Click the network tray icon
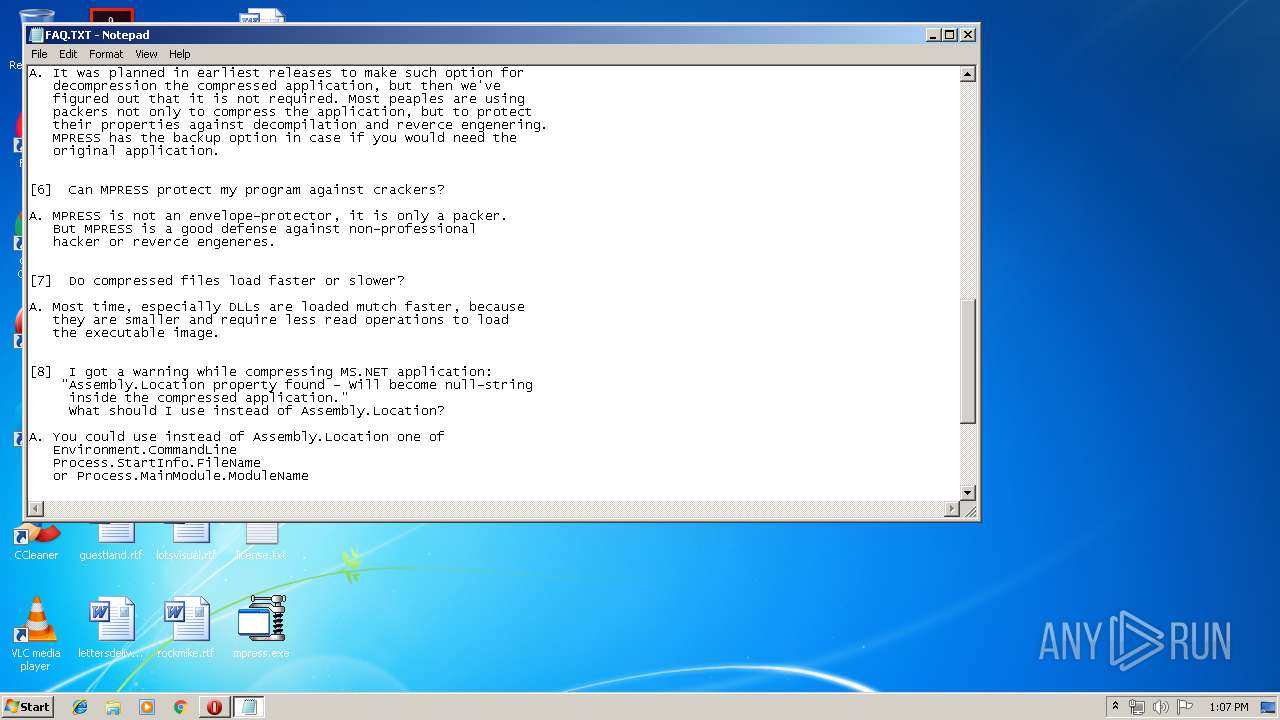 1137,707
